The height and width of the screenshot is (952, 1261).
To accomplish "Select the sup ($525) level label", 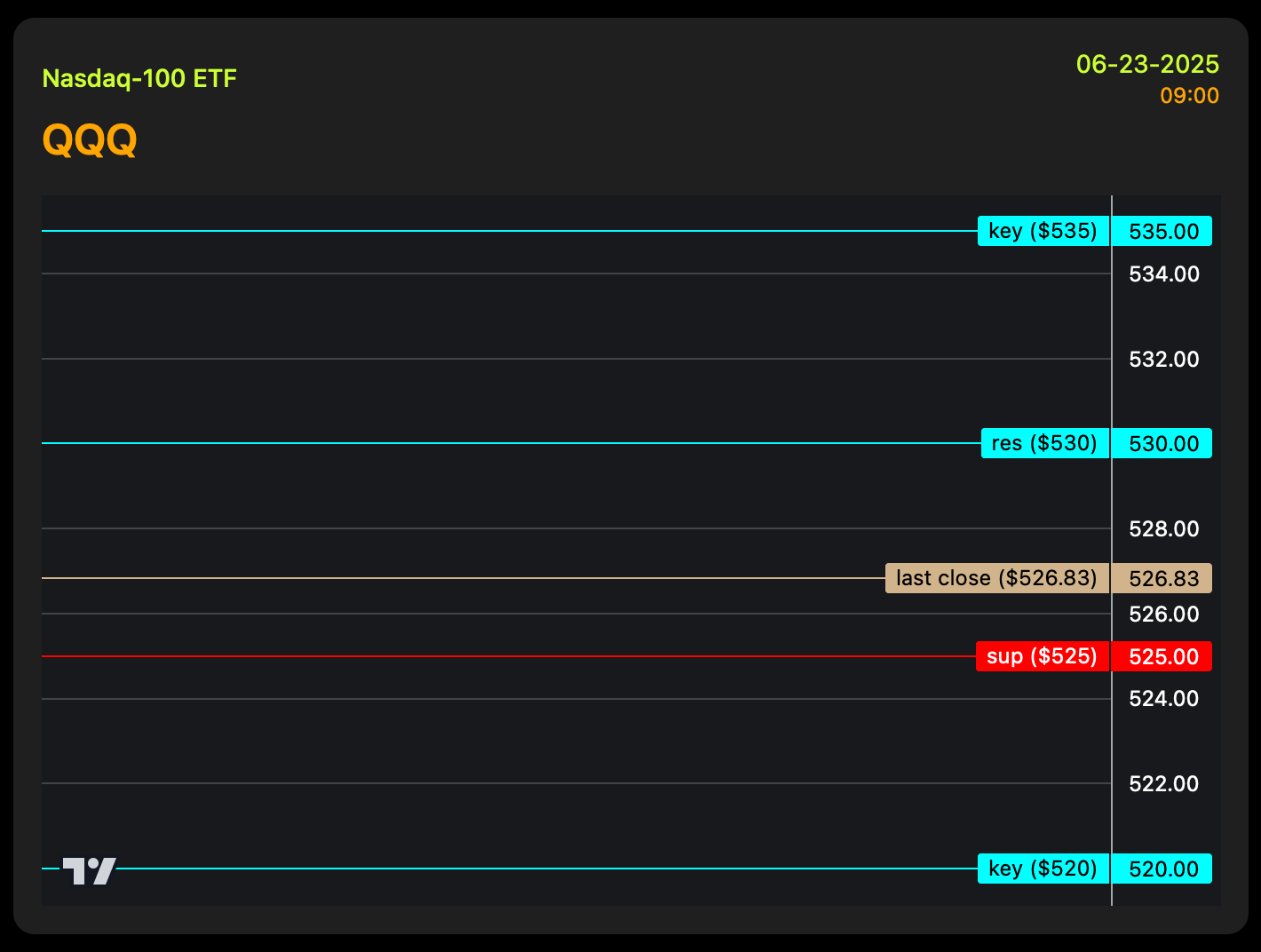I will (x=1043, y=656).
